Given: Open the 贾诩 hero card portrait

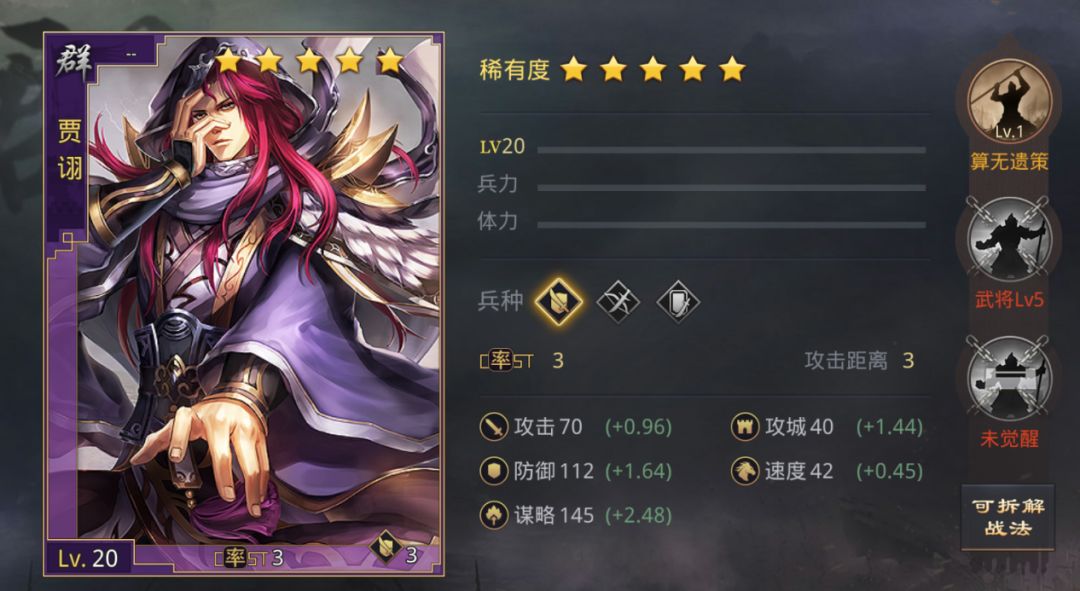Looking at the screenshot, I should [x=244, y=304].
